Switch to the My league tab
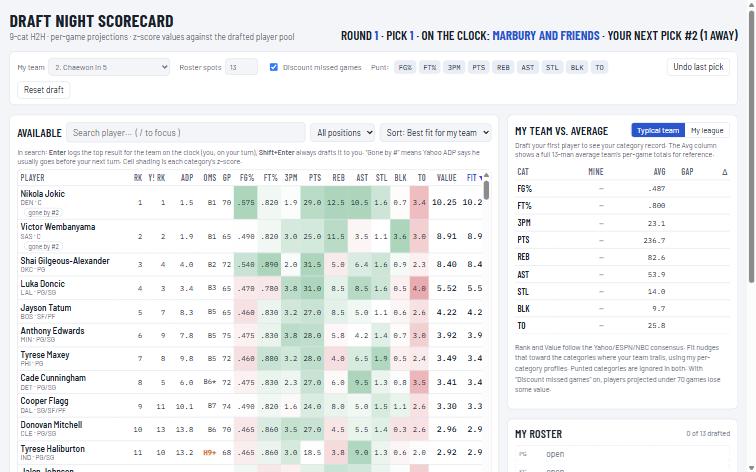Viewport: 756px width, 472px height. pos(707,130)
